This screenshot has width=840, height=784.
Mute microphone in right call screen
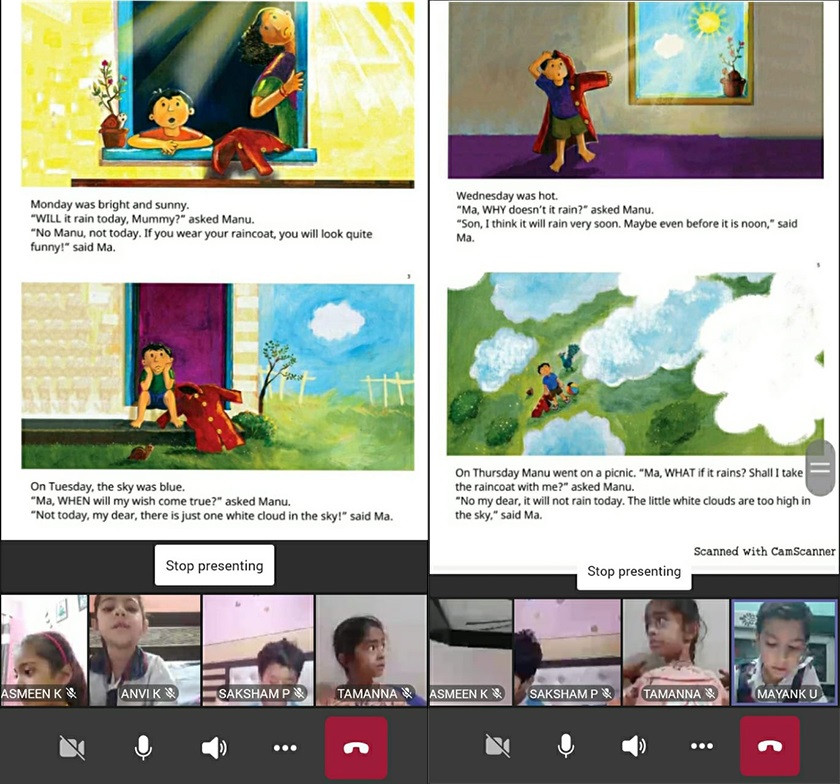[566, 745]
